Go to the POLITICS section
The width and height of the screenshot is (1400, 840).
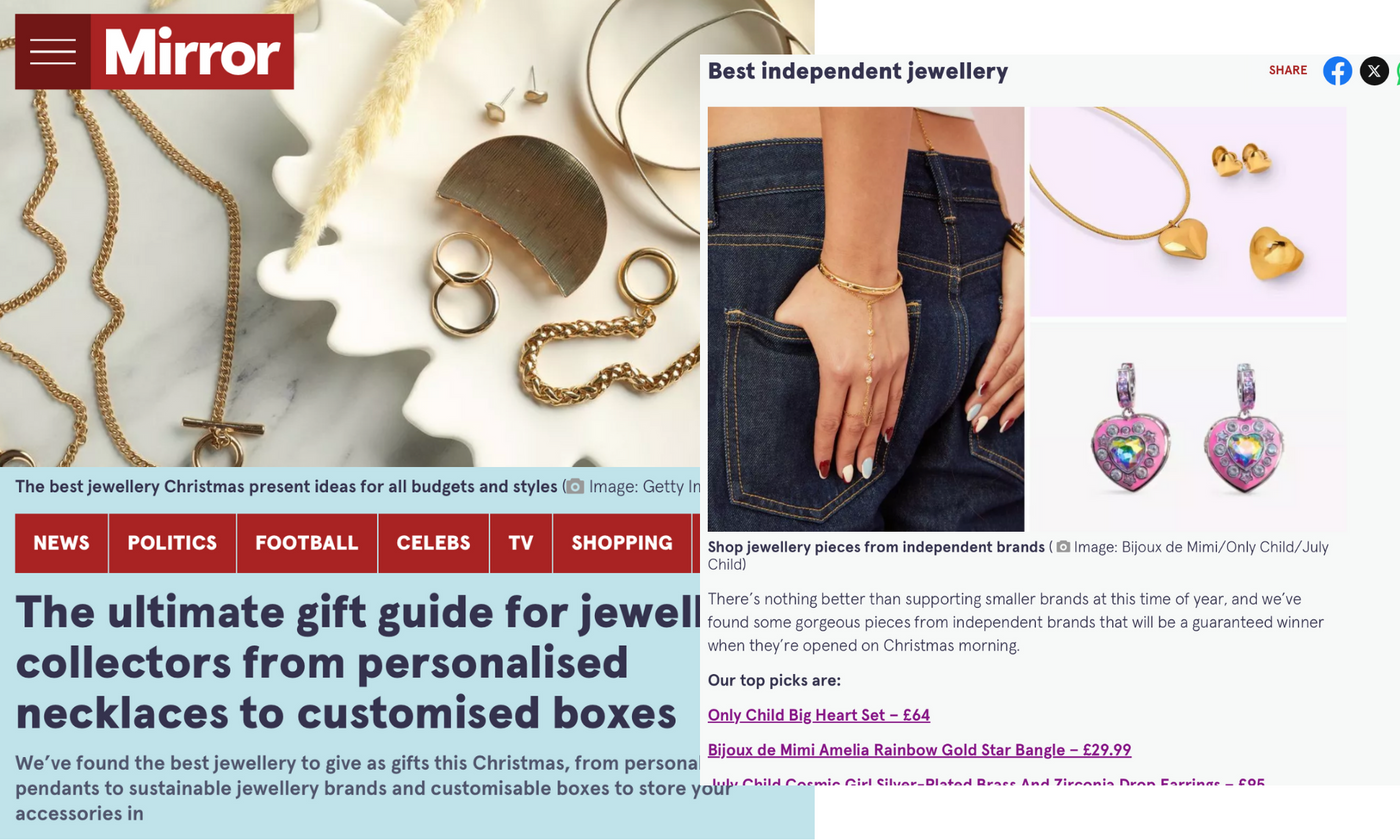(172, 543)
